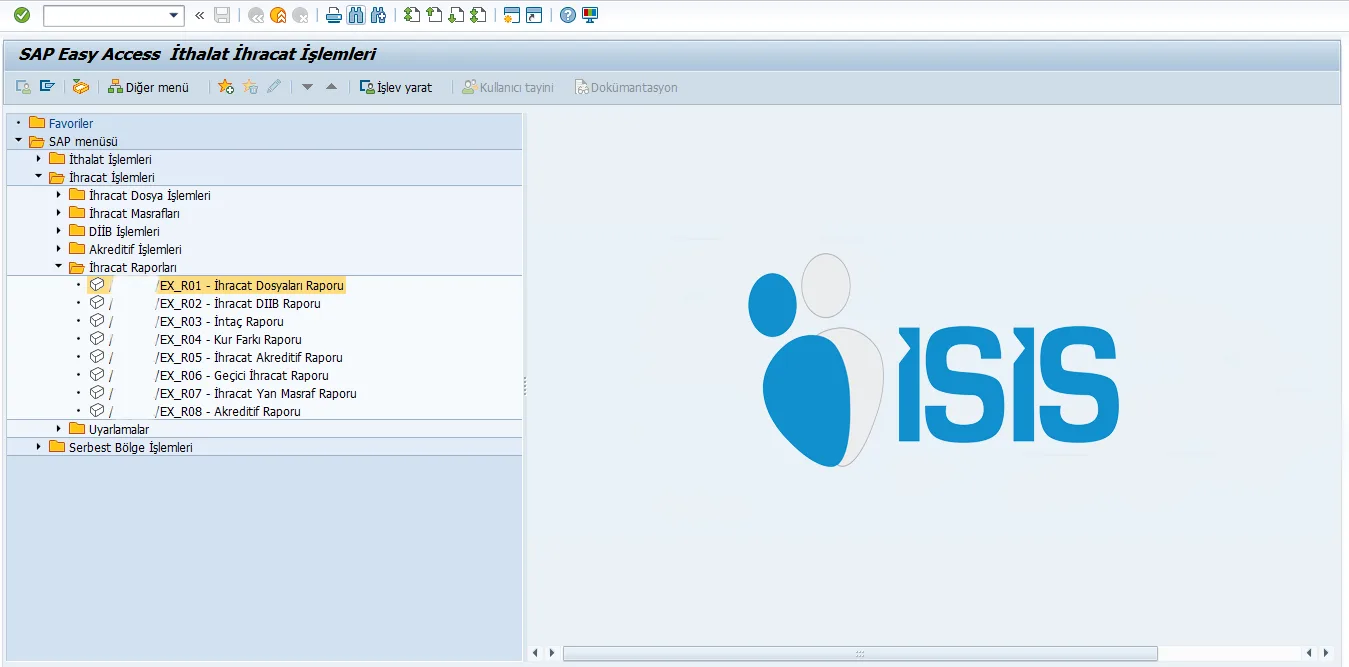Click the İşlev yarat button
1349x667 pixels.
pos(396,87)
